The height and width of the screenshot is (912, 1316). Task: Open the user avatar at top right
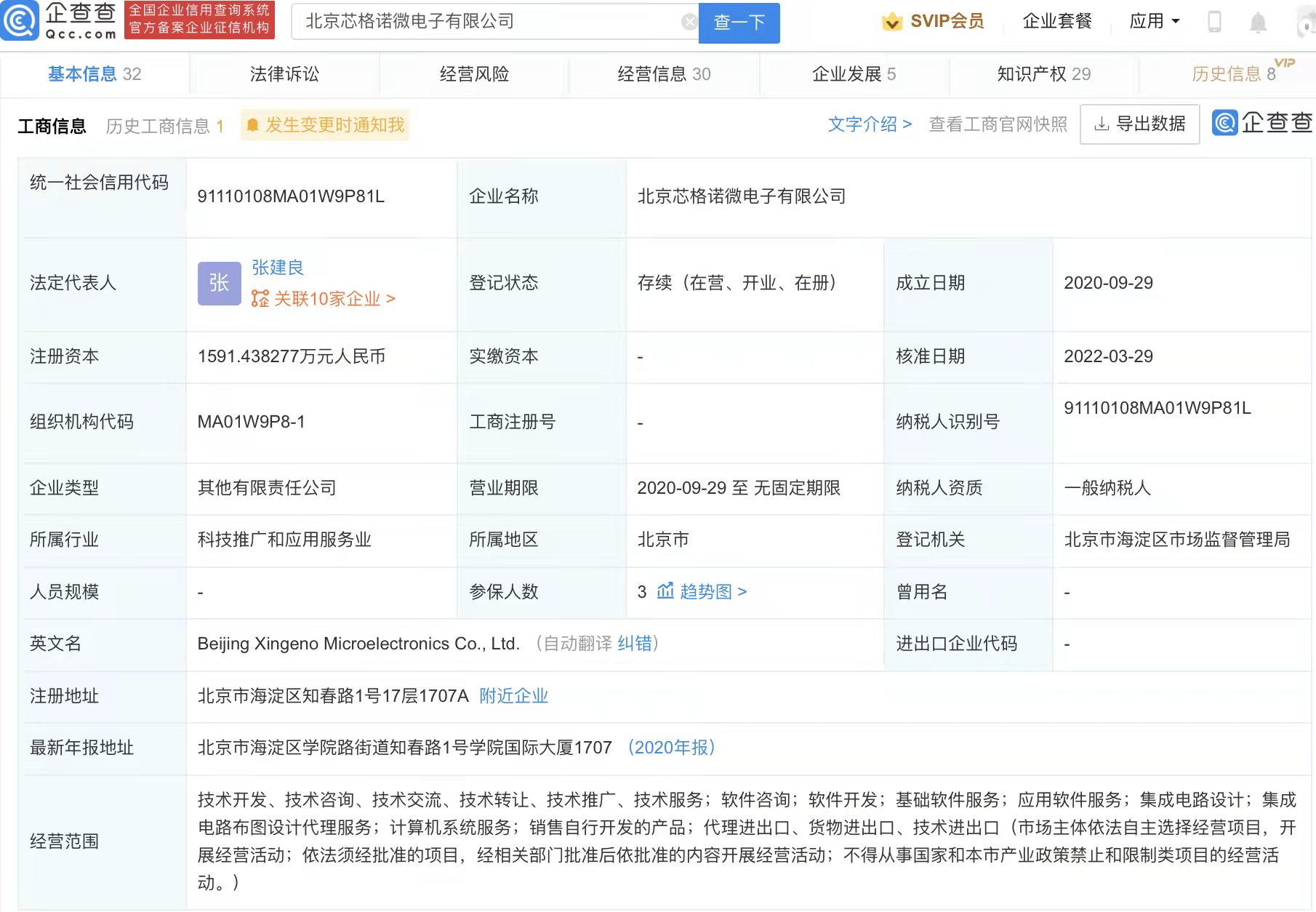pyautogui.click(x=1307, y=22)
